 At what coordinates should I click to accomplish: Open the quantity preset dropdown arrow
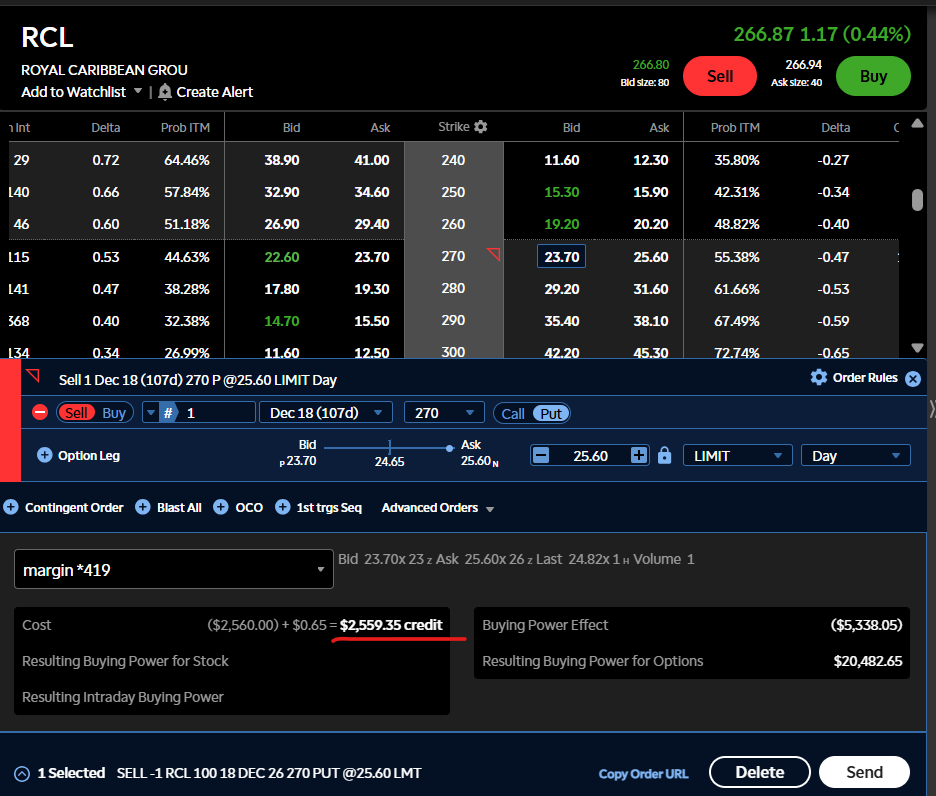pyautogui.click(x=151, y=413)
